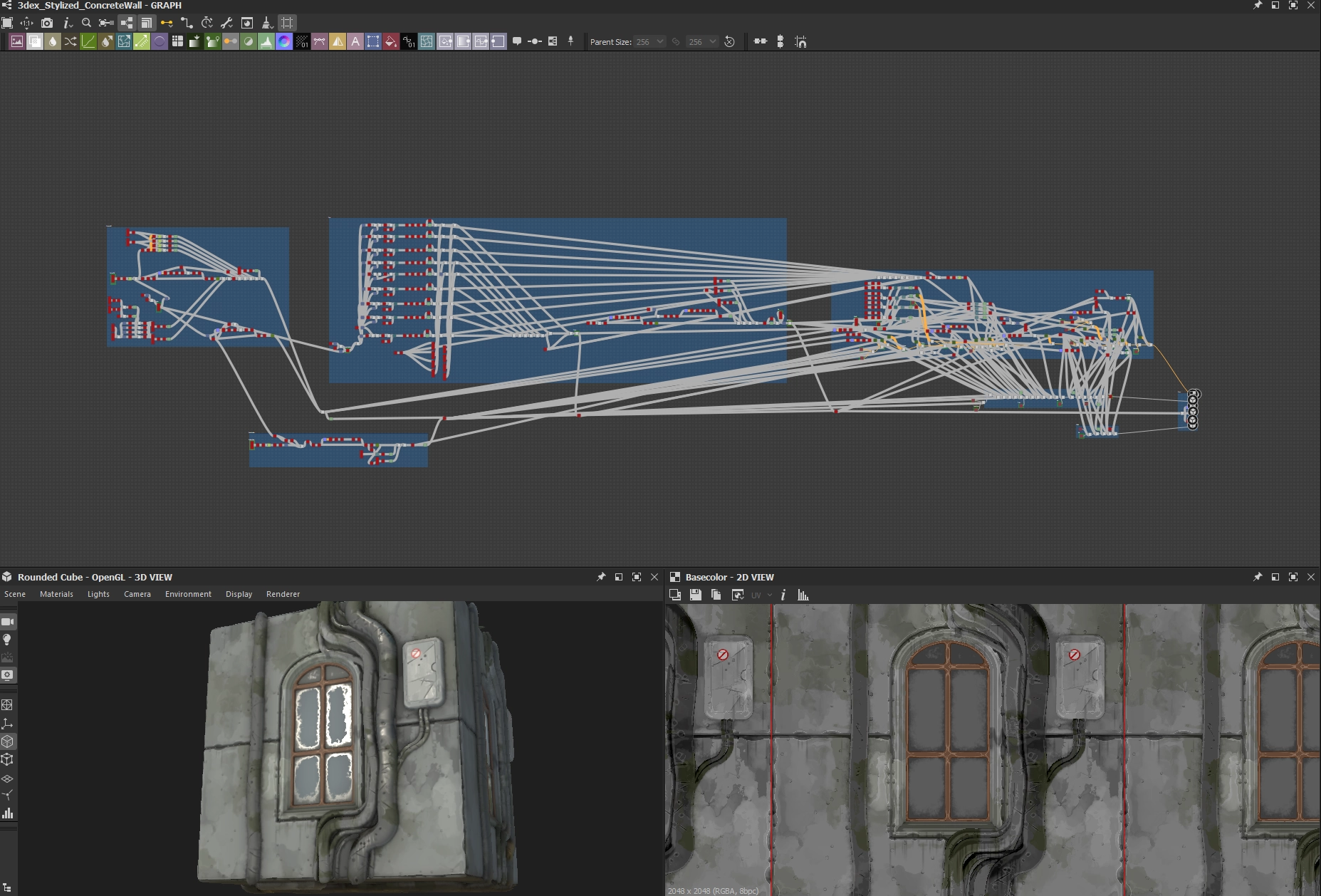1321x896 pixels.
Task: Save the 2D view image with the floppy icon
Action: [696, 595]
